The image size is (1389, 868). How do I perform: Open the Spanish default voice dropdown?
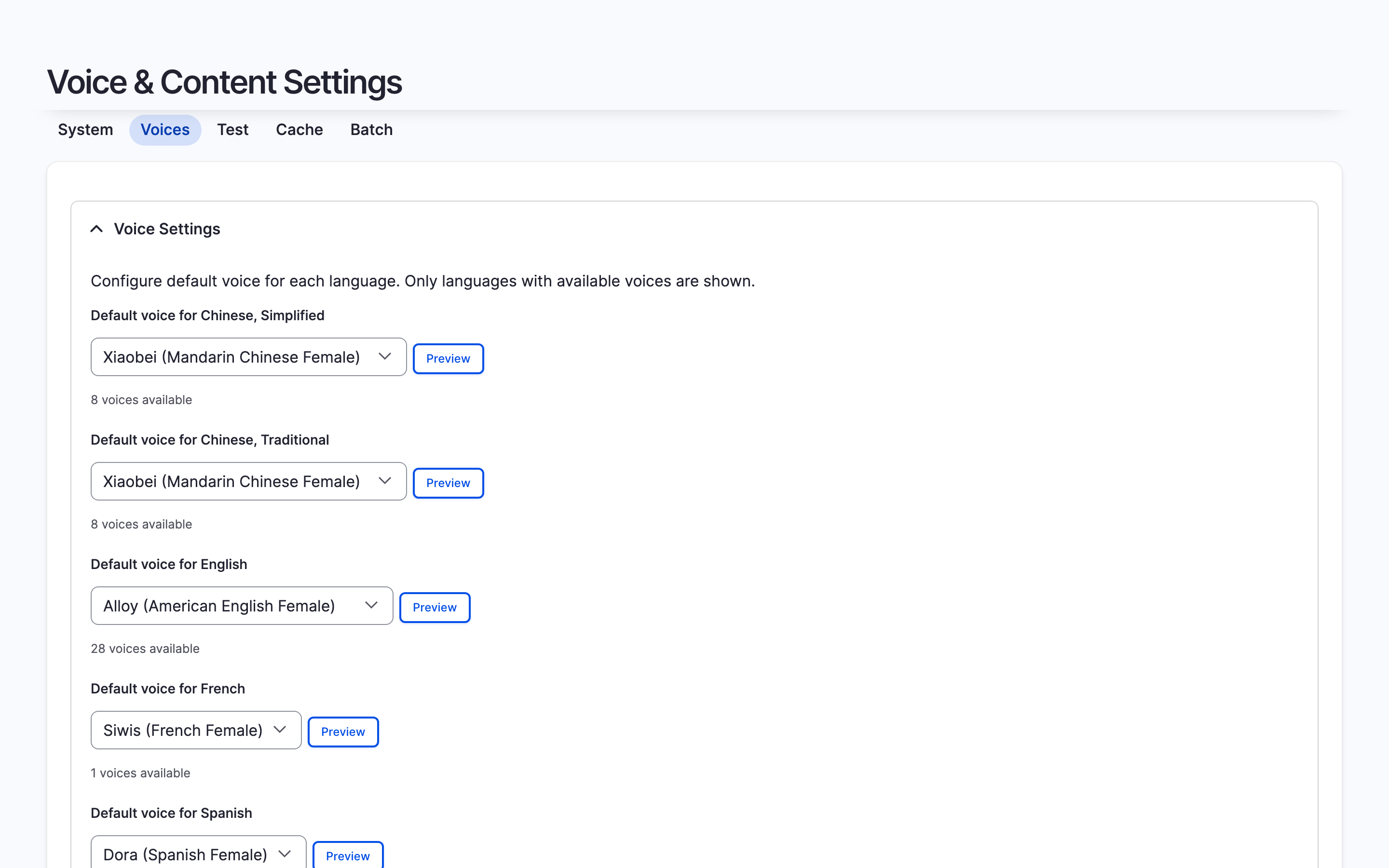pyautogui.click(x=199, y=853)
